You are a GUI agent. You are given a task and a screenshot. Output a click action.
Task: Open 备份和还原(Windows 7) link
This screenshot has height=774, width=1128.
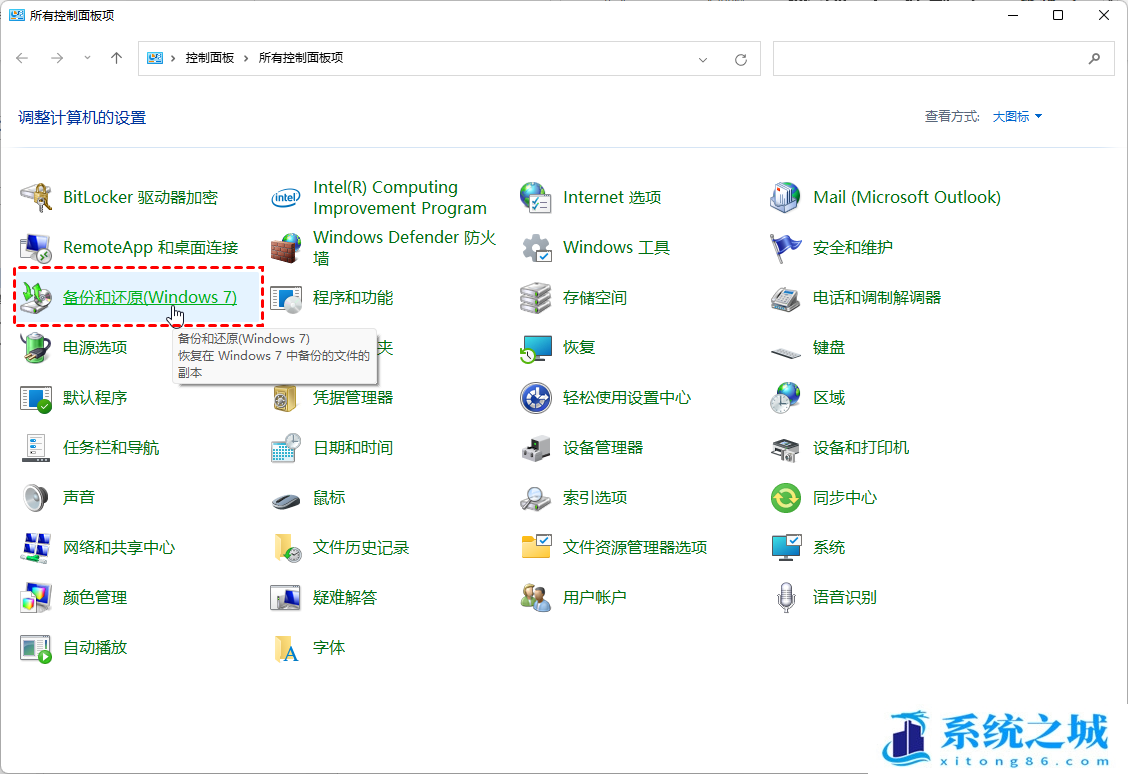(x=150, y=297)
